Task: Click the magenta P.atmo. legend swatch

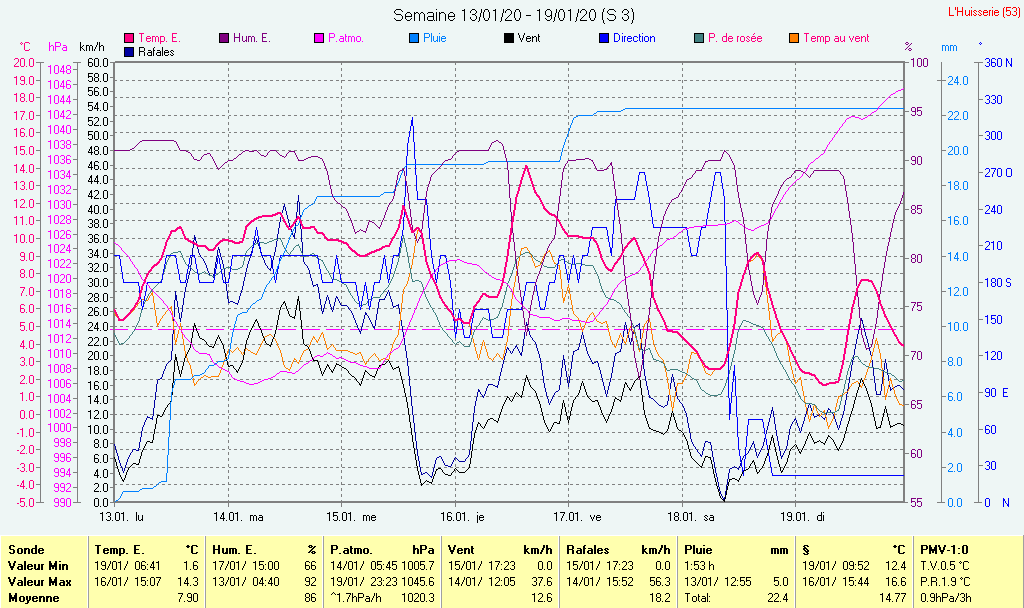Action: click(319, 39)
